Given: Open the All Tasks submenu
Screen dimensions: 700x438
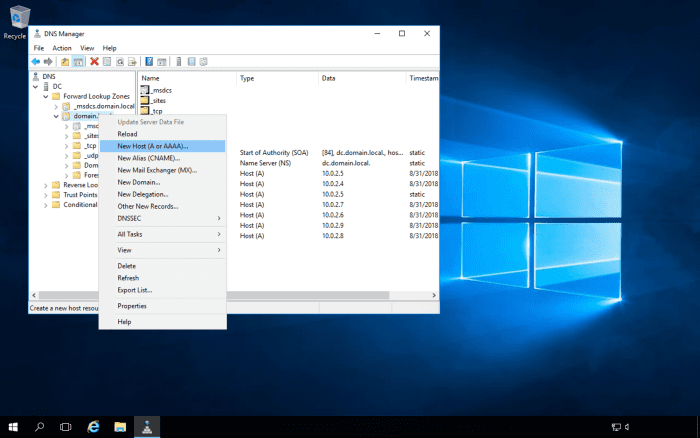Looking at the screenshot, I should tap(162, 234).
